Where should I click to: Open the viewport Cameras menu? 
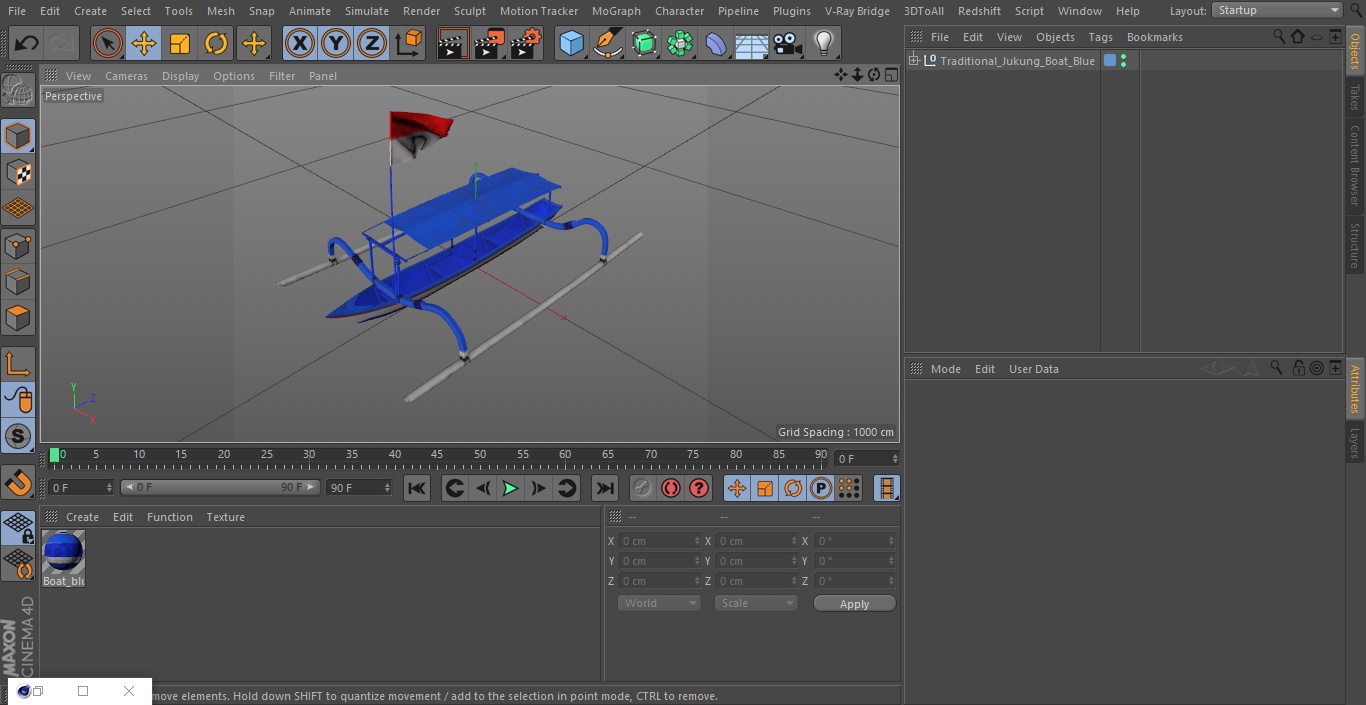point(126,76)
